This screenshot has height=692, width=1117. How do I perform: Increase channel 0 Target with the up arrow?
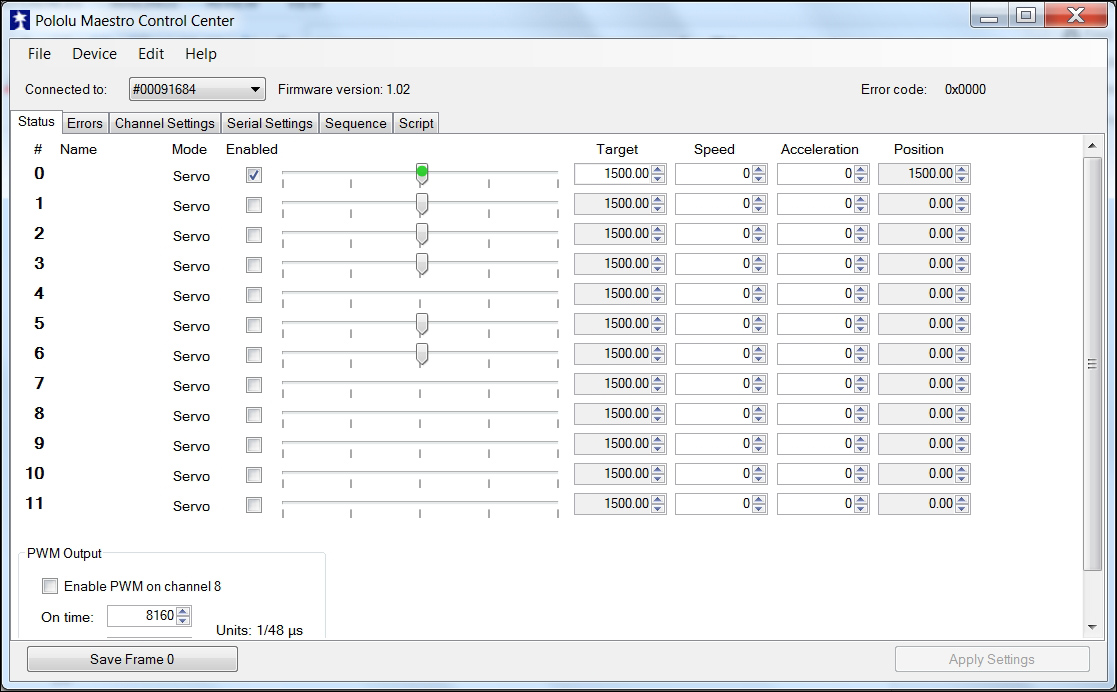(658, 170)
